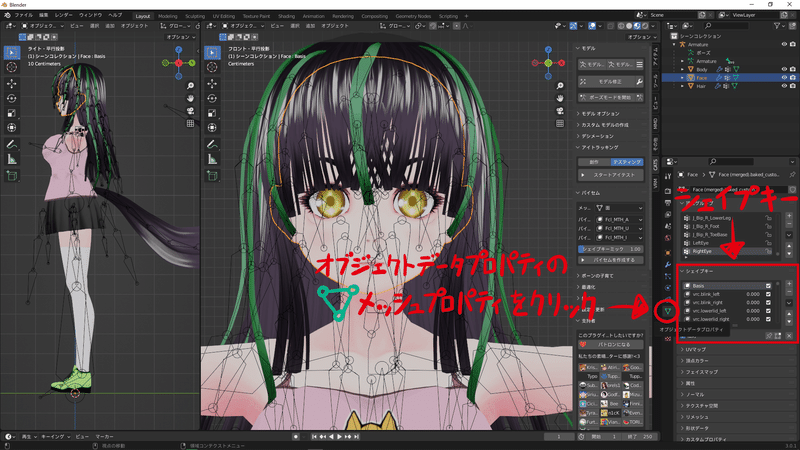Hide the Body object with its eye icon

(784, 69)
